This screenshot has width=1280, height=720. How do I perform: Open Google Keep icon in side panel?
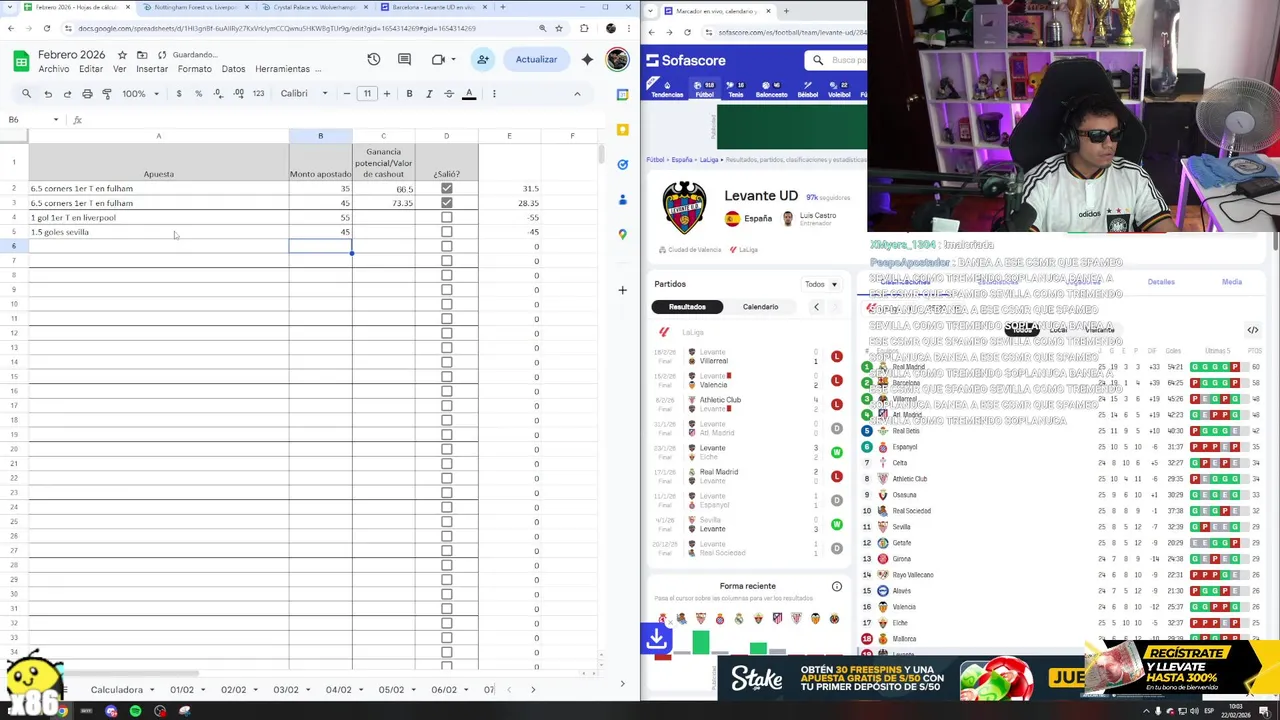[x=622, y=129]
